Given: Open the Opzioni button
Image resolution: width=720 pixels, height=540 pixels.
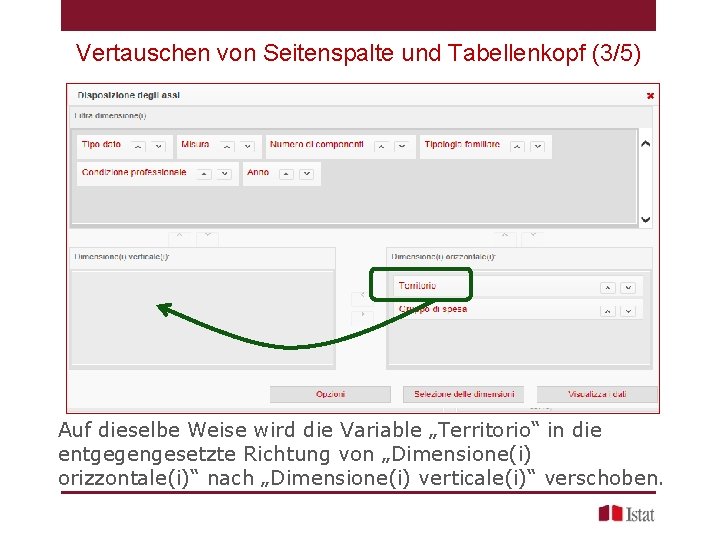Looking at the screenshot, I should 330,394.
